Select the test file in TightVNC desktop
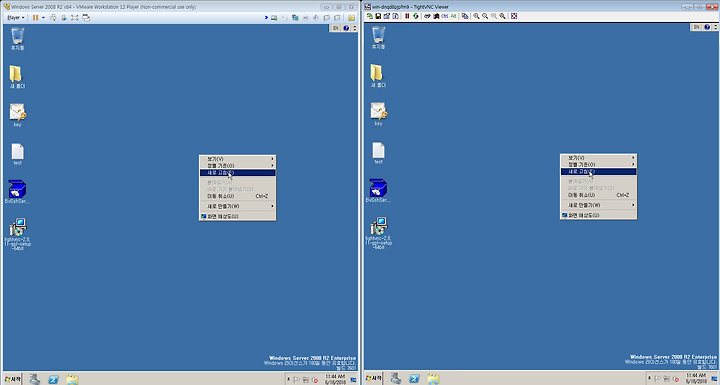 pyautogui.click(x=378, y=153)
